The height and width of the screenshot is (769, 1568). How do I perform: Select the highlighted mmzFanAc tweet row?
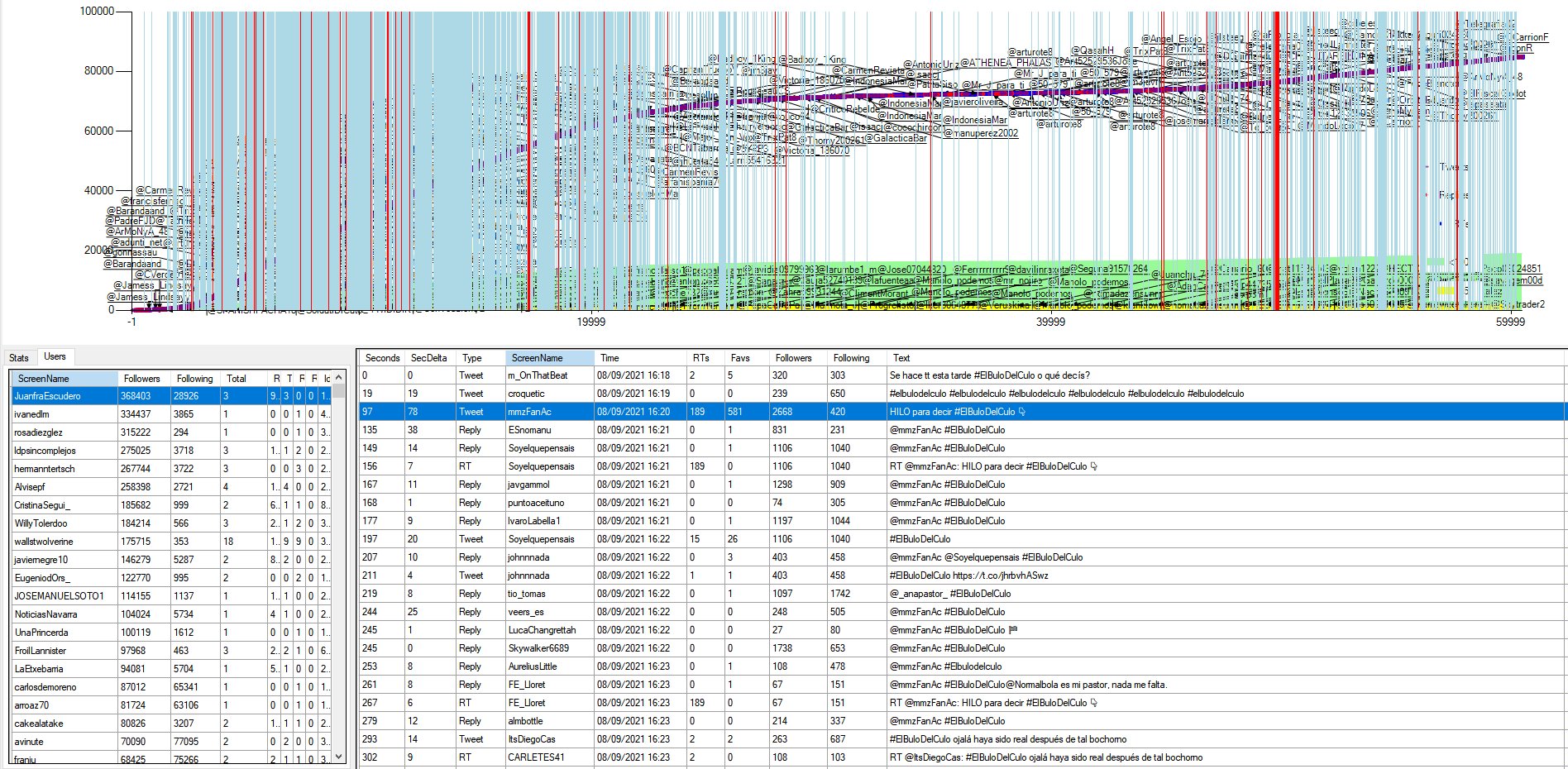(963, 412)
